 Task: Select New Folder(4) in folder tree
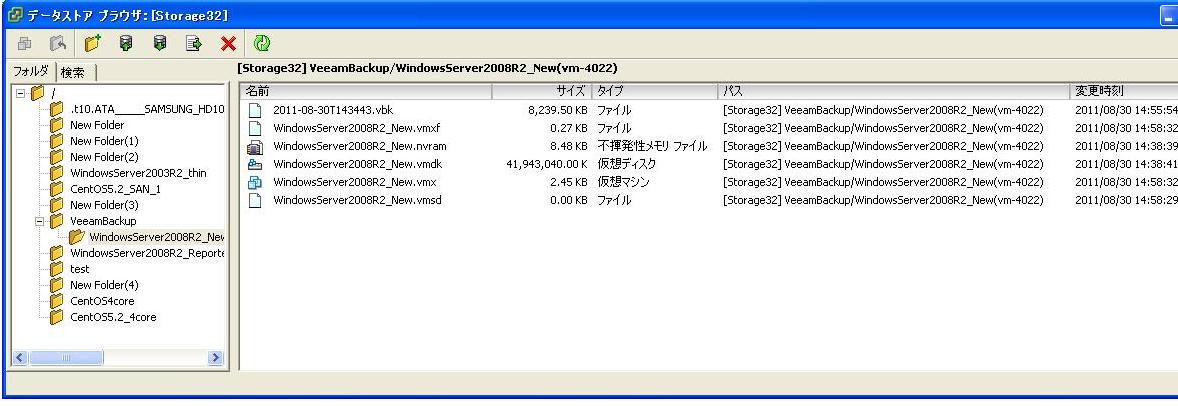(104, 285)
